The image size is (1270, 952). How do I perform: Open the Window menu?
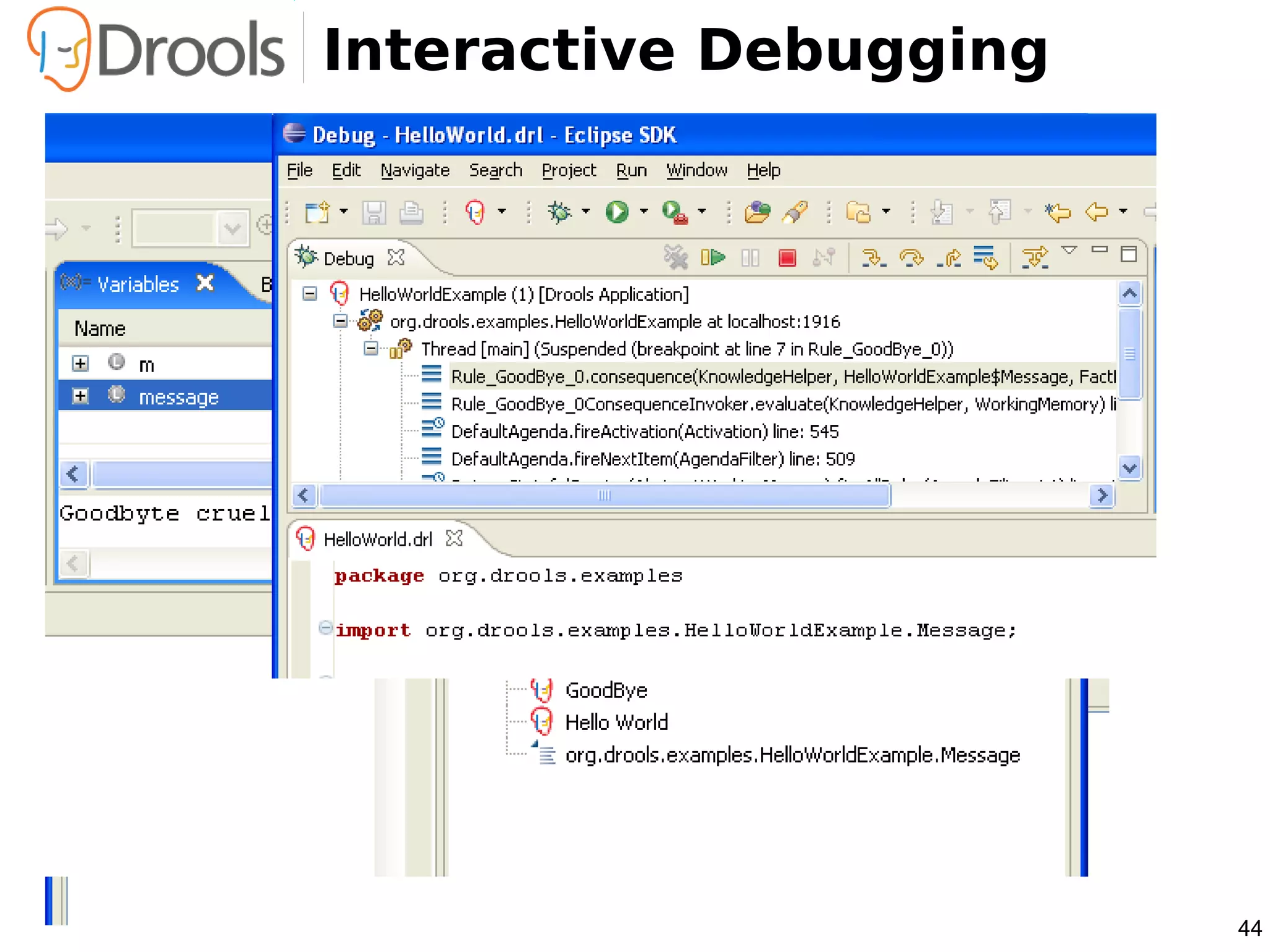coord(696,170)
